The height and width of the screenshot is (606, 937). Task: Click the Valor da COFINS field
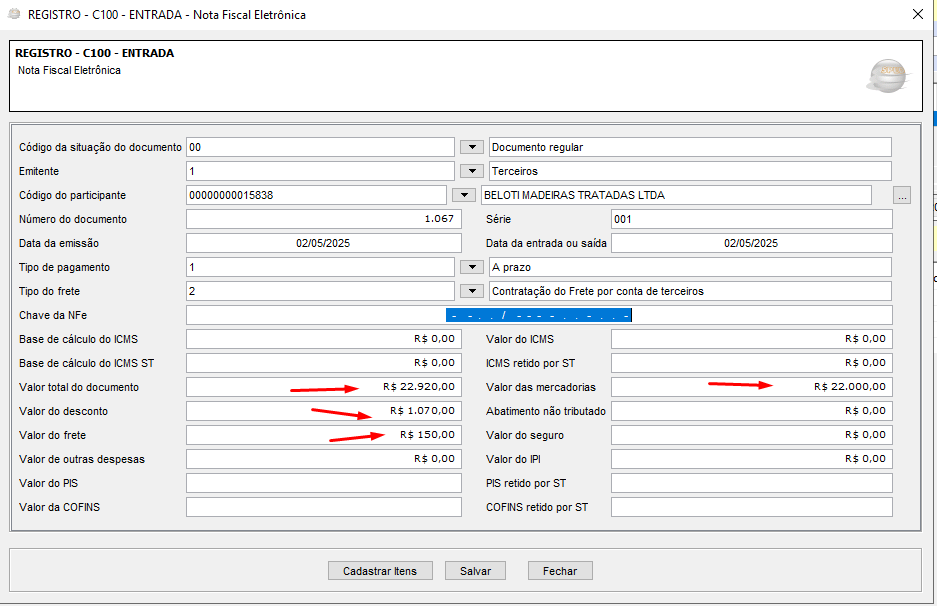click(324, 507)
